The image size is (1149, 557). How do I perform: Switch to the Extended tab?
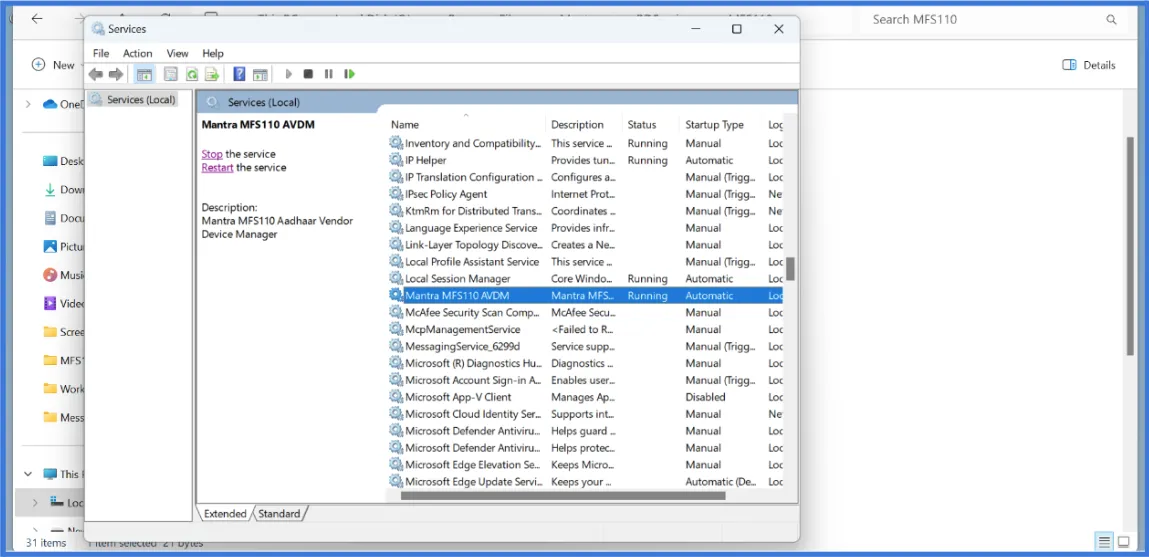[x=225, y=514]
